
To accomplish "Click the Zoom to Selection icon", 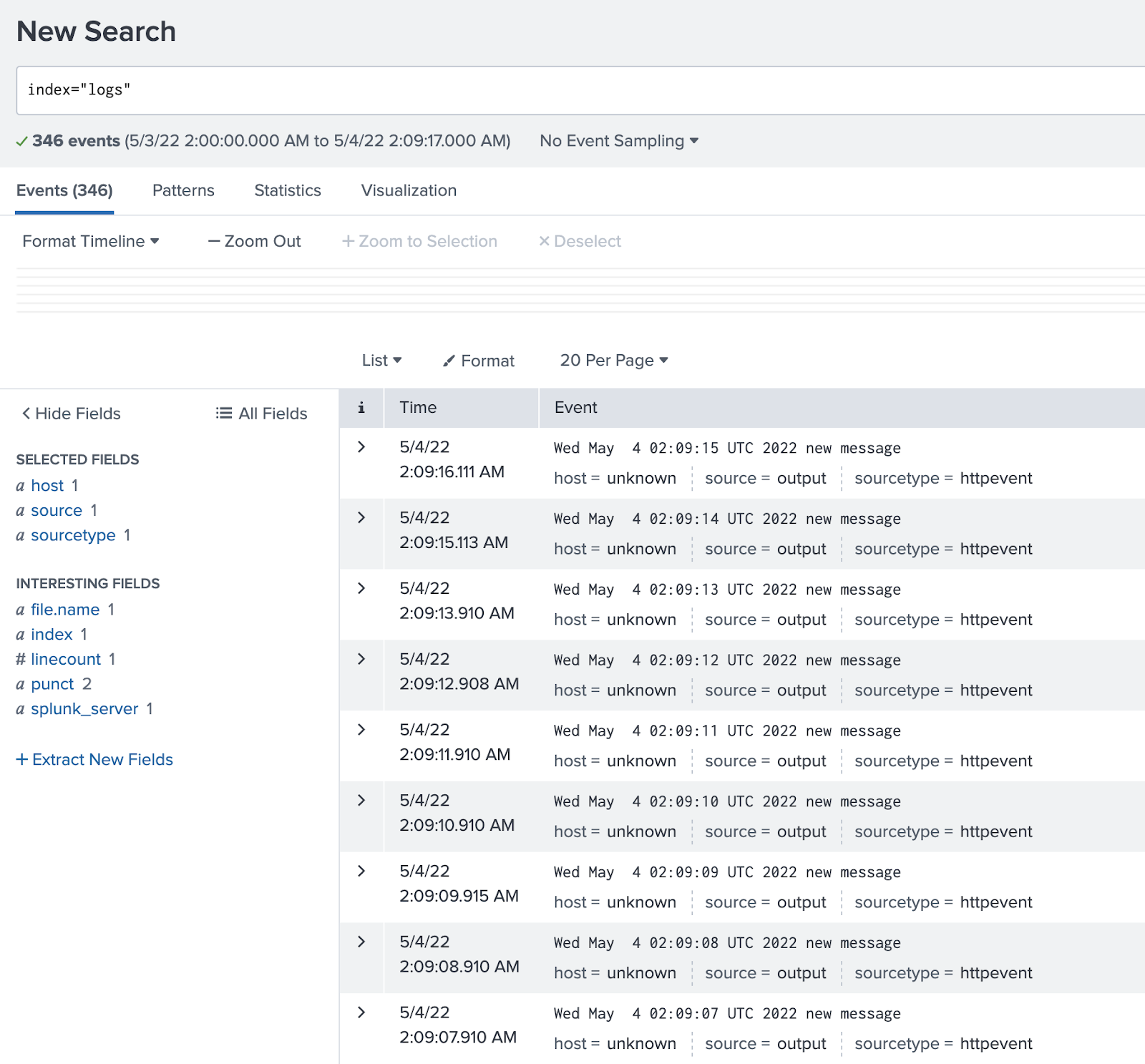I will [349, 241].
